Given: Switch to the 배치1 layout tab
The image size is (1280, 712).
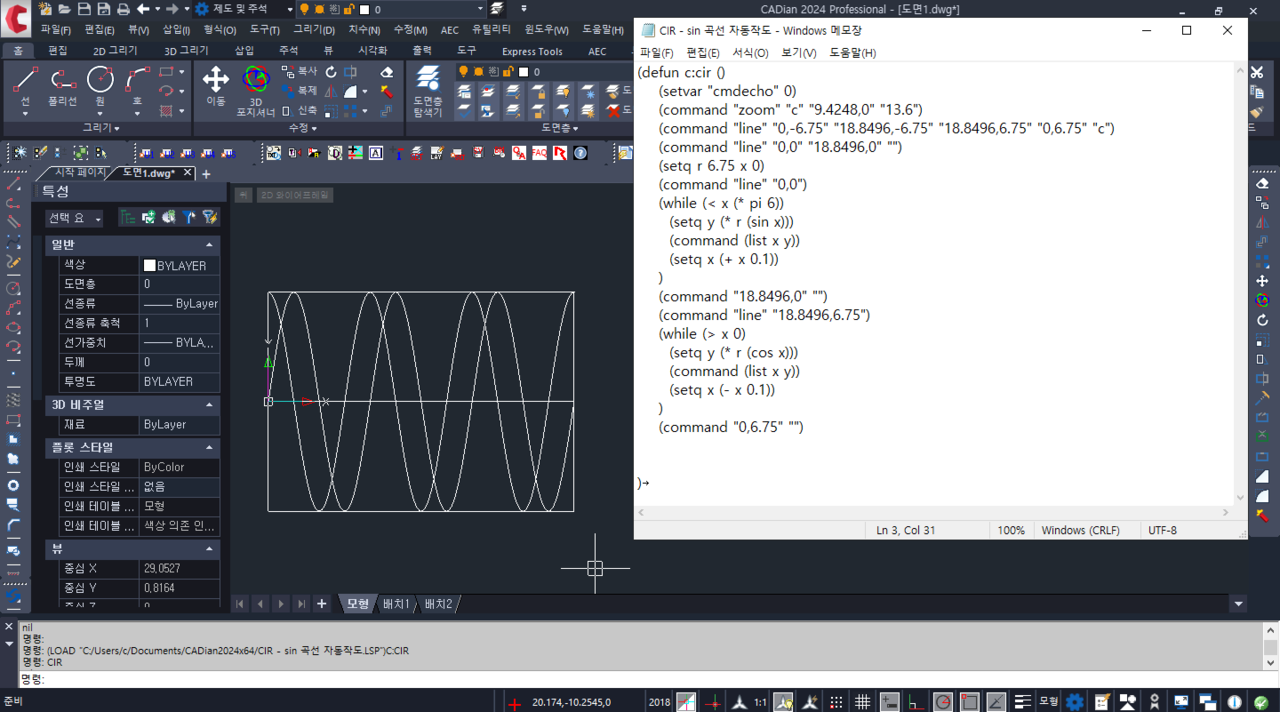Looking at the screenshot, I should coord(395,604).
